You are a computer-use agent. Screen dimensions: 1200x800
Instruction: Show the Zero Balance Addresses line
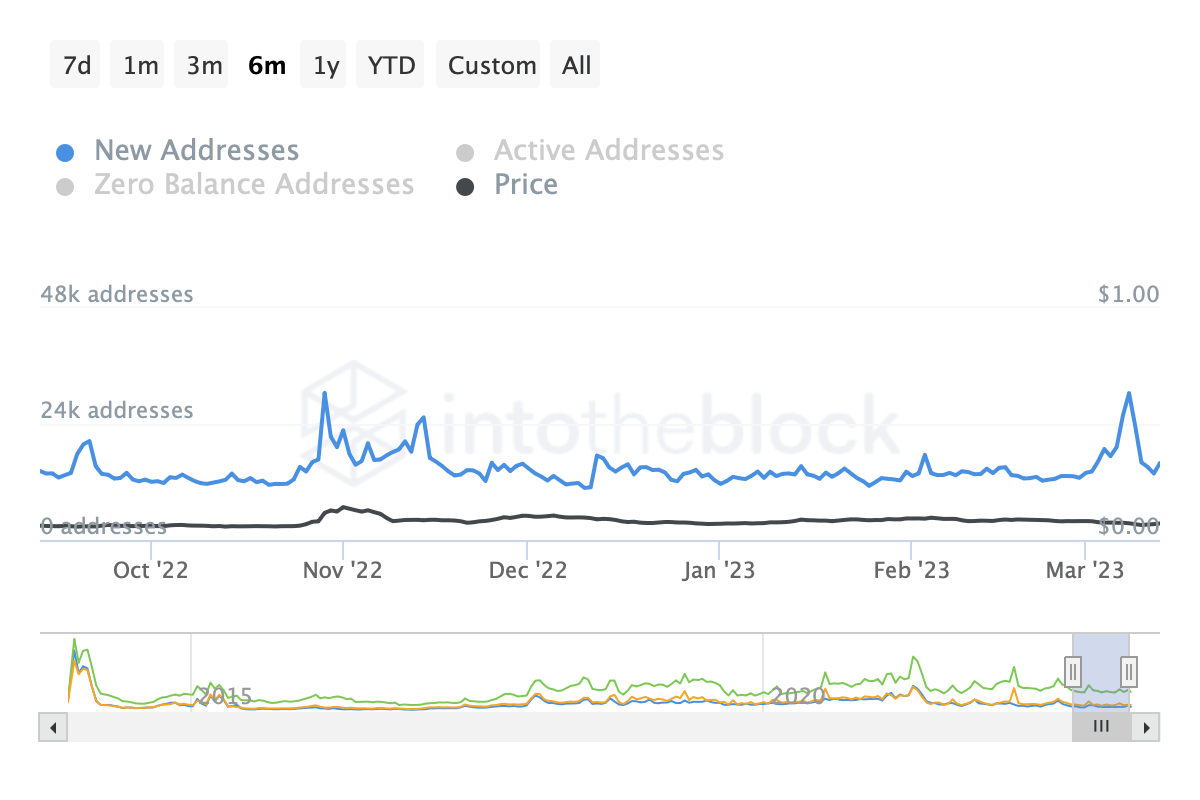pyautogui.click(x=255, y=184)
